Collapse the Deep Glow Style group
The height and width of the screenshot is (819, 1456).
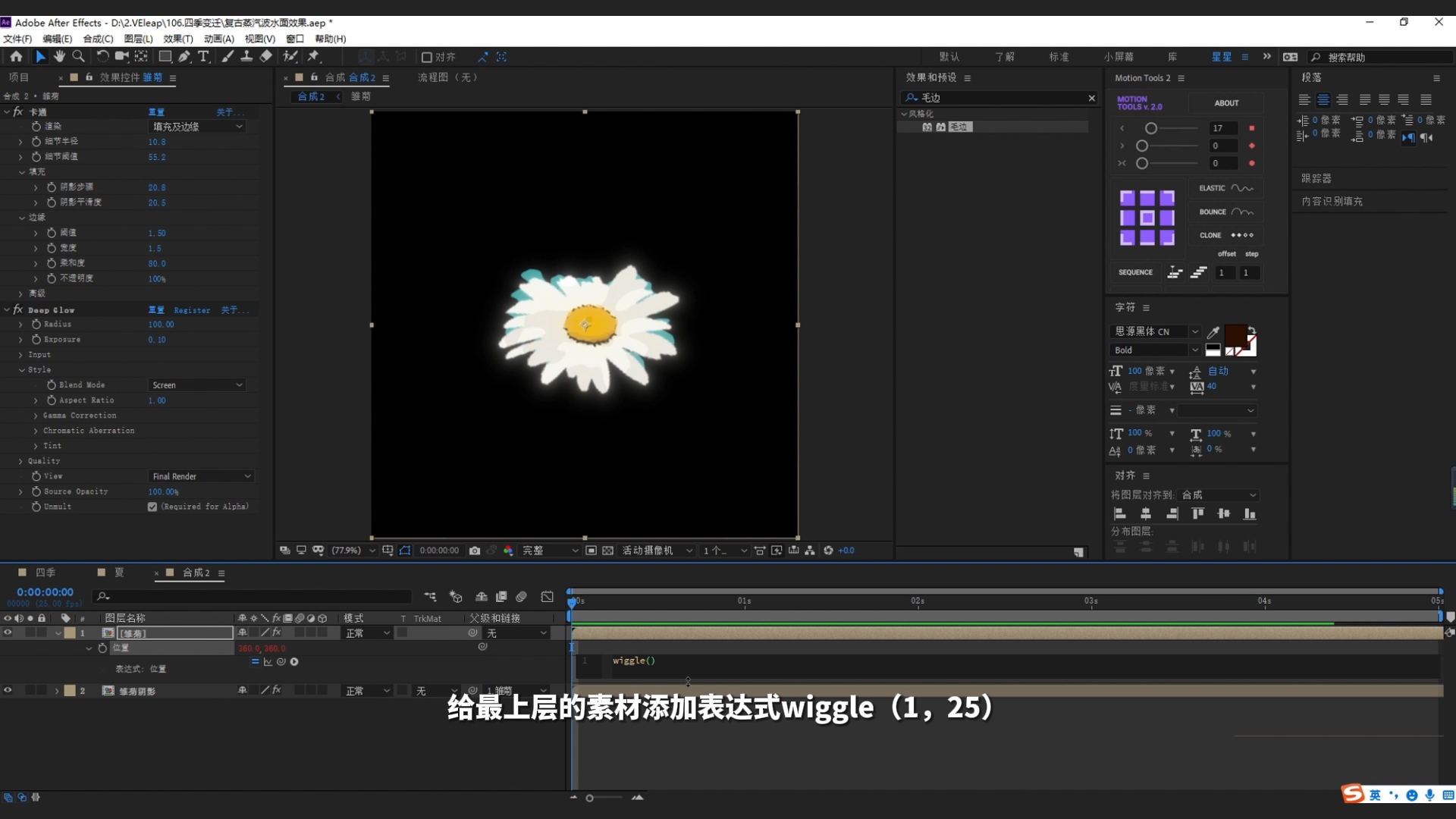pos(22,369)
